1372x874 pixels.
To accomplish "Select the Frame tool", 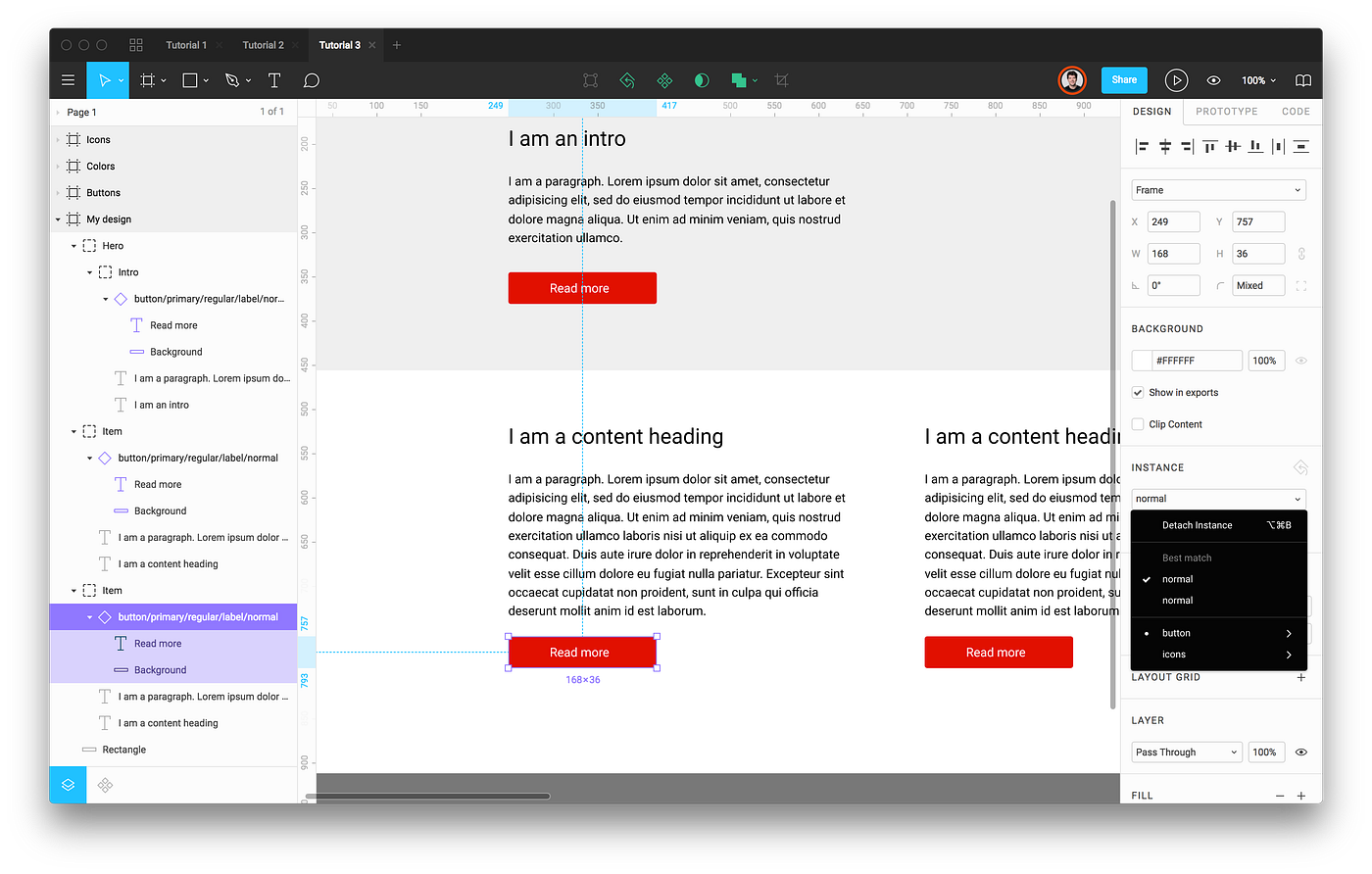I will [x=148, y=80].
